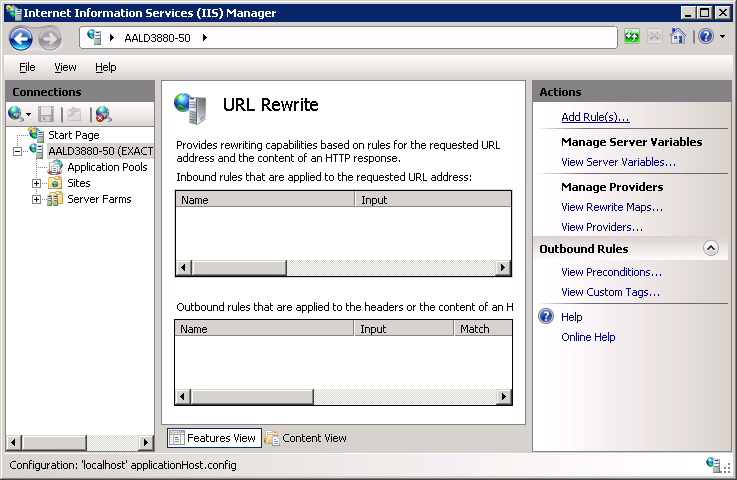
Task: Click the Application Pools icon
Action: tap(55, 167)
